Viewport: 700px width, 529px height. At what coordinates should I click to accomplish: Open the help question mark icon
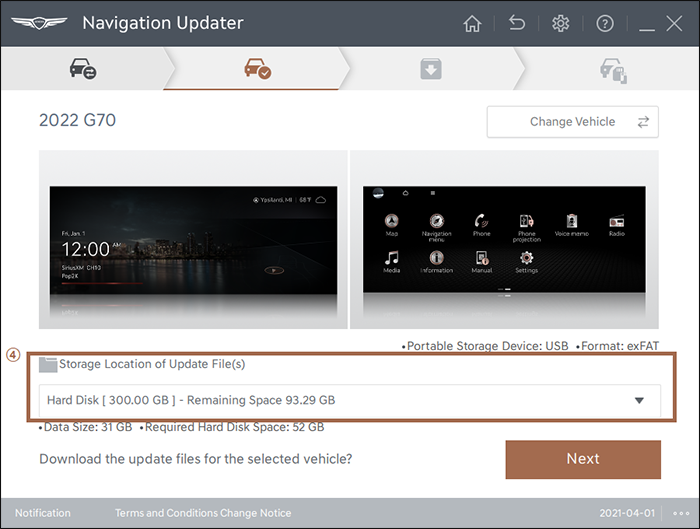click(605, 23)
